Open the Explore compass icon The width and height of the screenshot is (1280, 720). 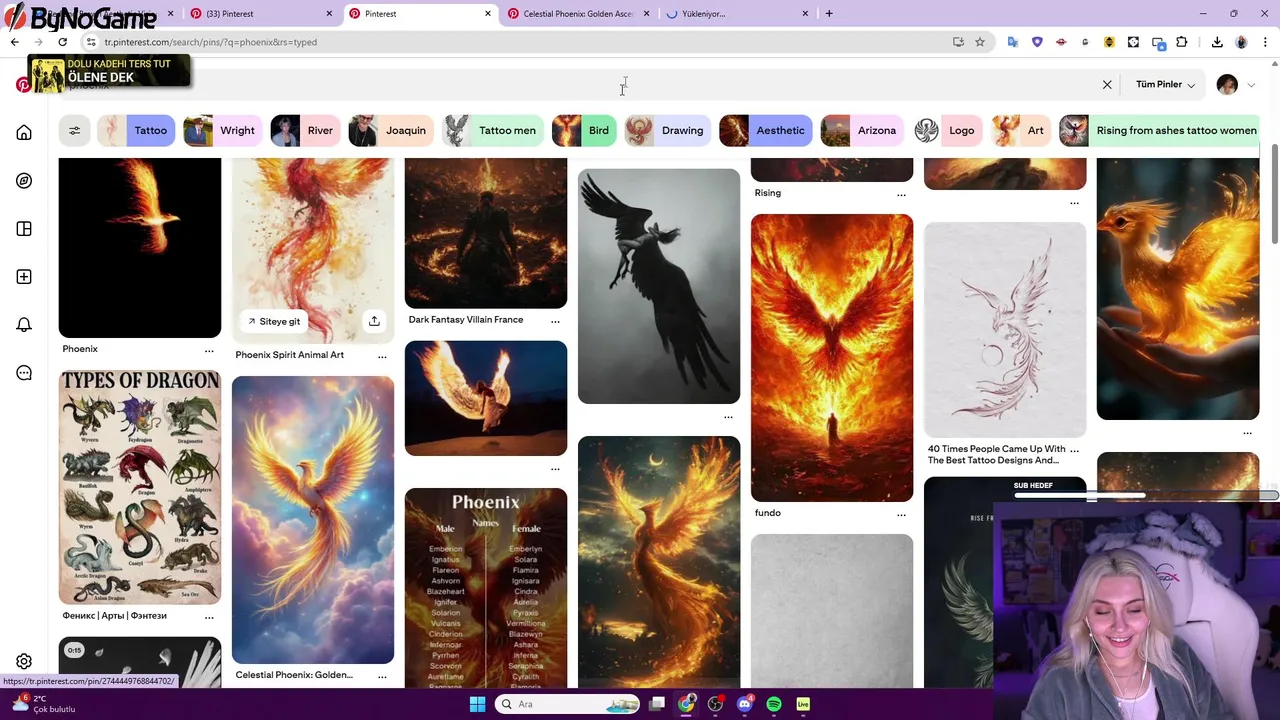coord(24,181)
